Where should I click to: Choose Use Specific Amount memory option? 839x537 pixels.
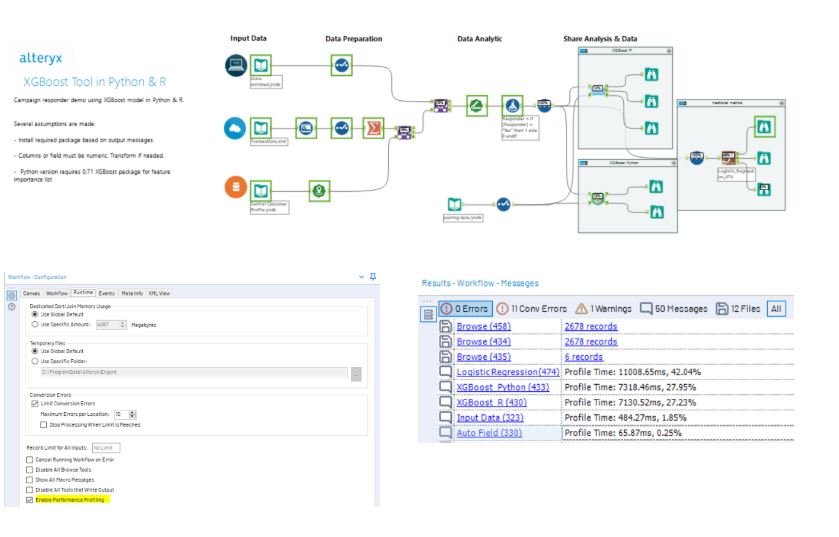35,325
